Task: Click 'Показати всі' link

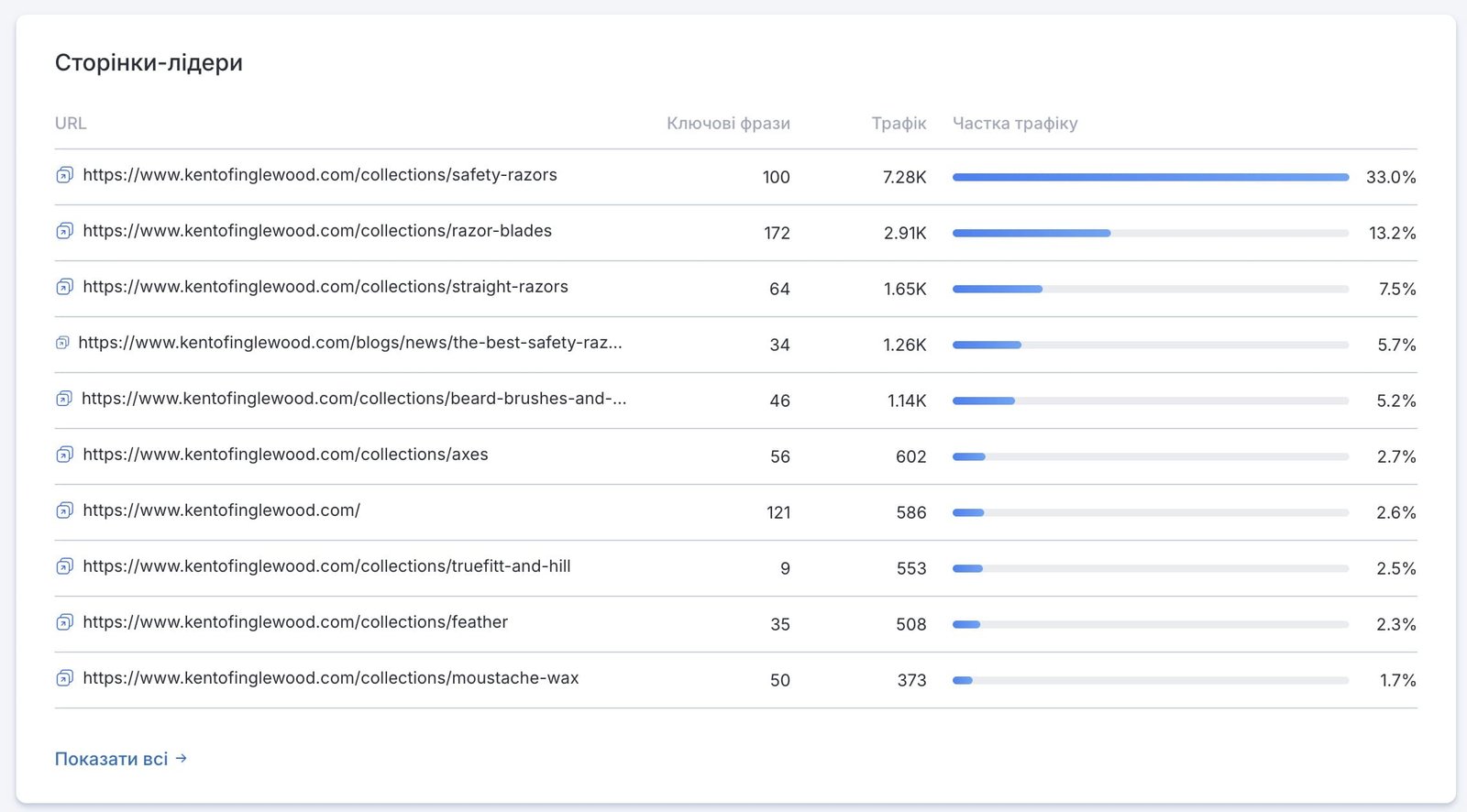Action: [121, 759]
